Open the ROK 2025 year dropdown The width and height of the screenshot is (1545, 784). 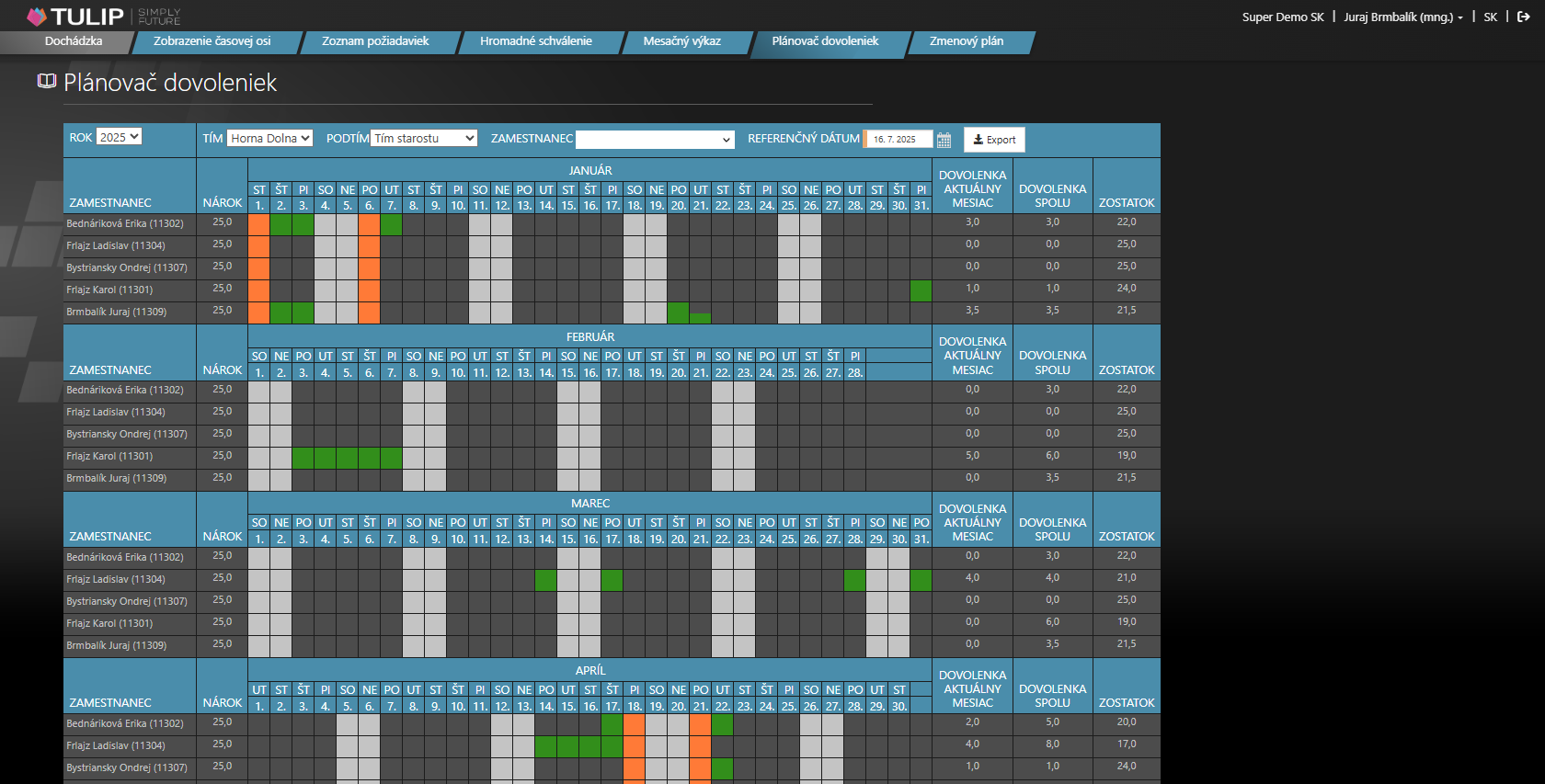119,137
